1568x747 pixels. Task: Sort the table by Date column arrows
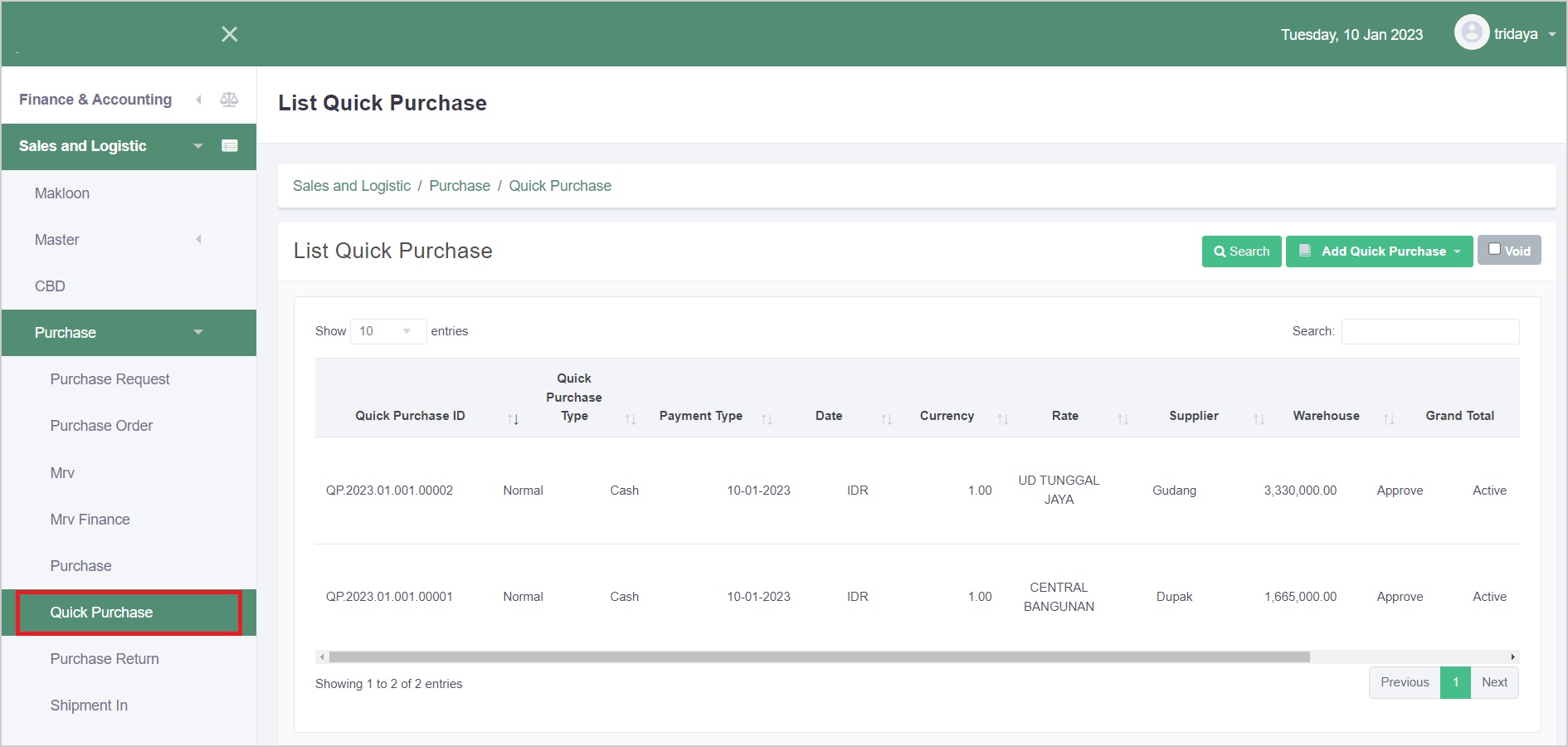pyautogui.click(x=886, y=419)
